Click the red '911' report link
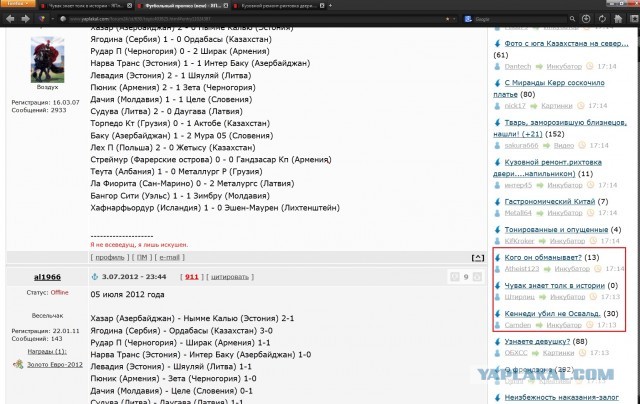Viewport: 640px width, 404px height. (191, 277)
